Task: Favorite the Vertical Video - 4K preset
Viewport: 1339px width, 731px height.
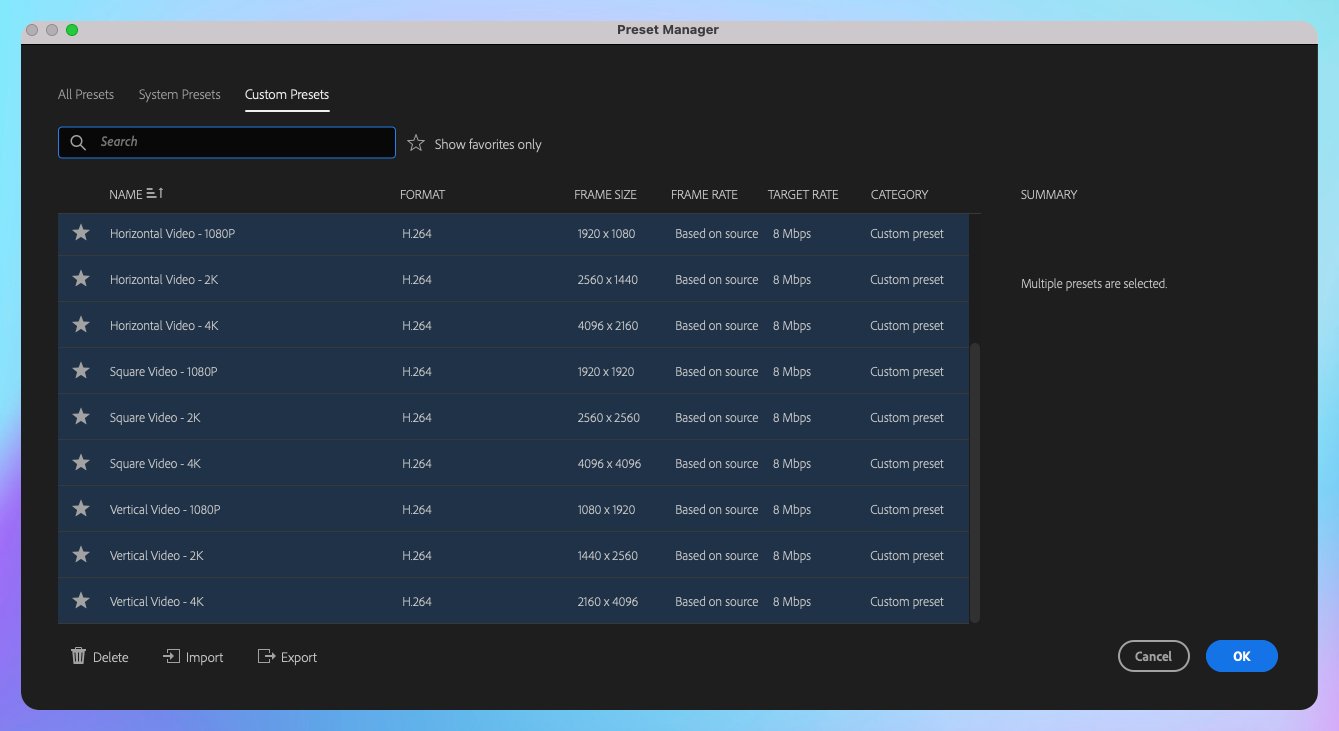Action: 81,600
